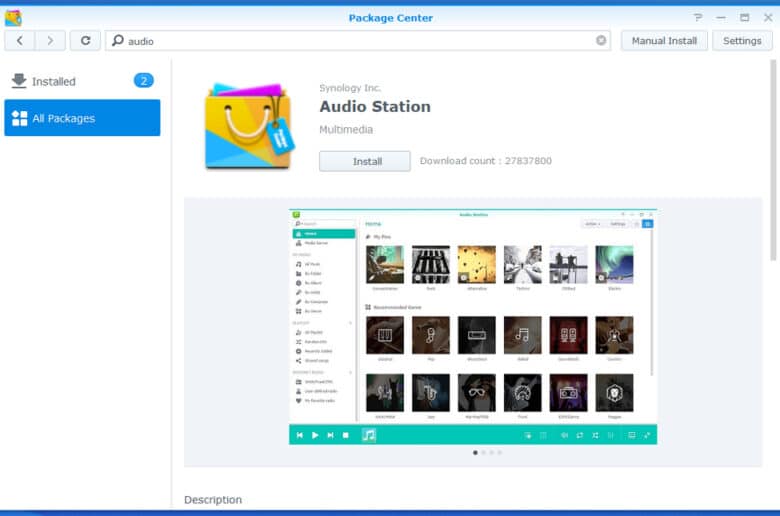780x516 pixels.
Task: Open Package Center Settings
Action: point(742,41)
